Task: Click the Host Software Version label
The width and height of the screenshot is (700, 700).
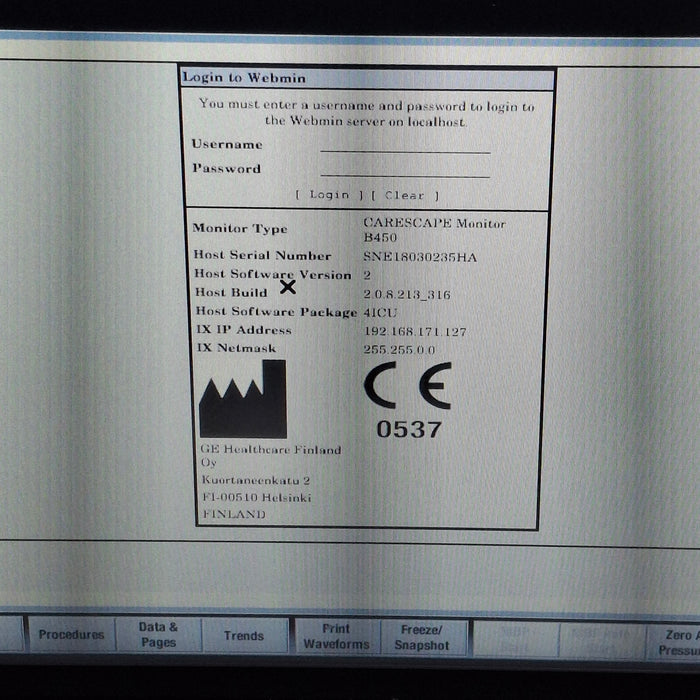Action: pyautogui.click(x=273, y=274)
